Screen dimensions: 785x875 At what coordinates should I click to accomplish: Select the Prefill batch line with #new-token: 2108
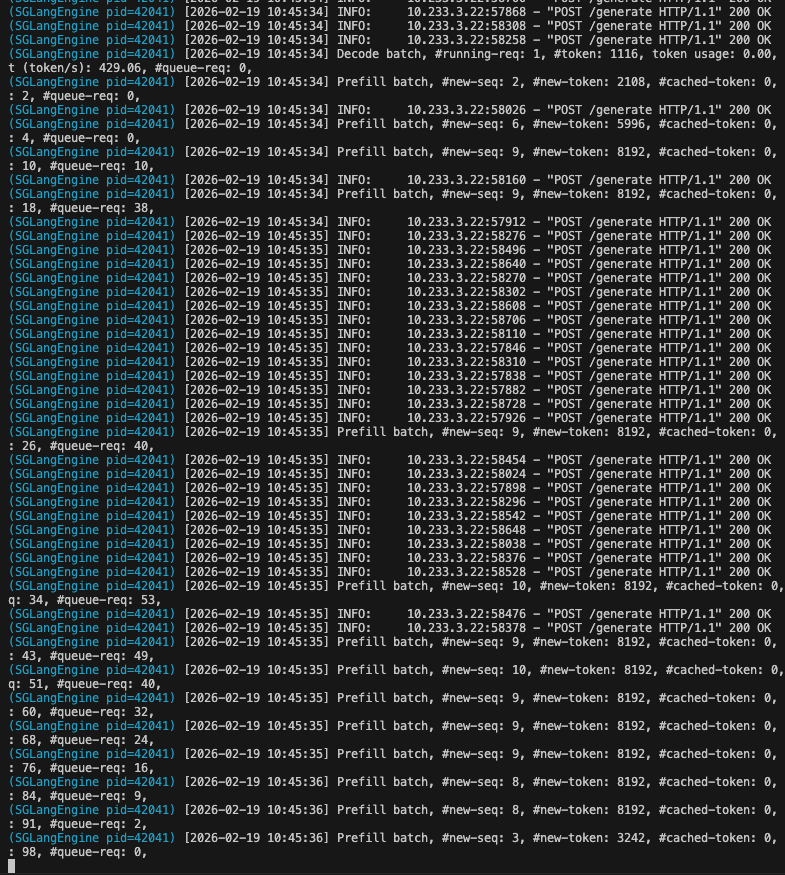(x=393, y=81)
